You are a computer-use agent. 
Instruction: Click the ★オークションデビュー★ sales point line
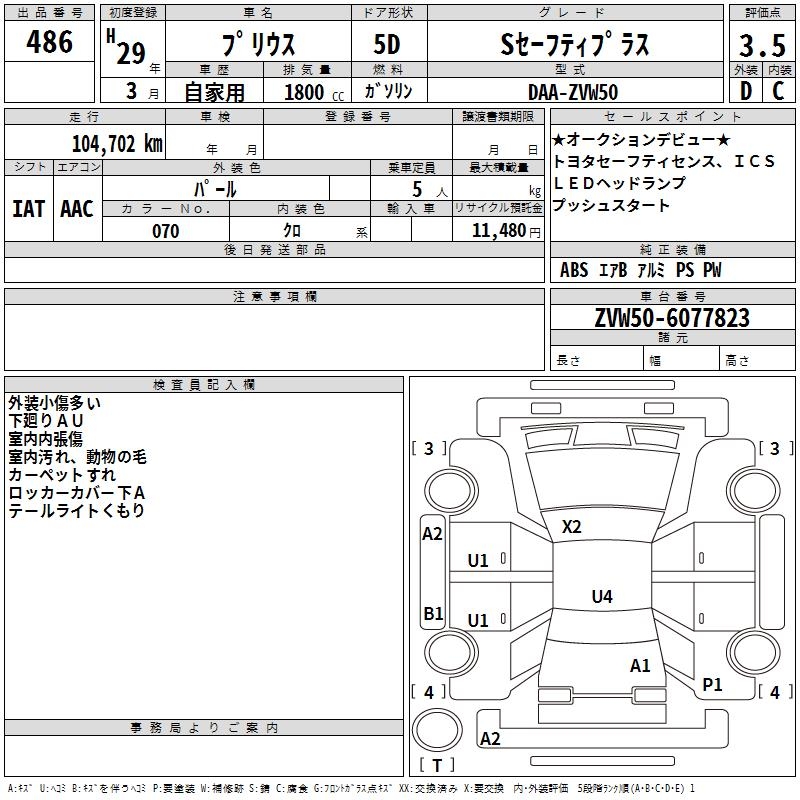coord(642,139)
